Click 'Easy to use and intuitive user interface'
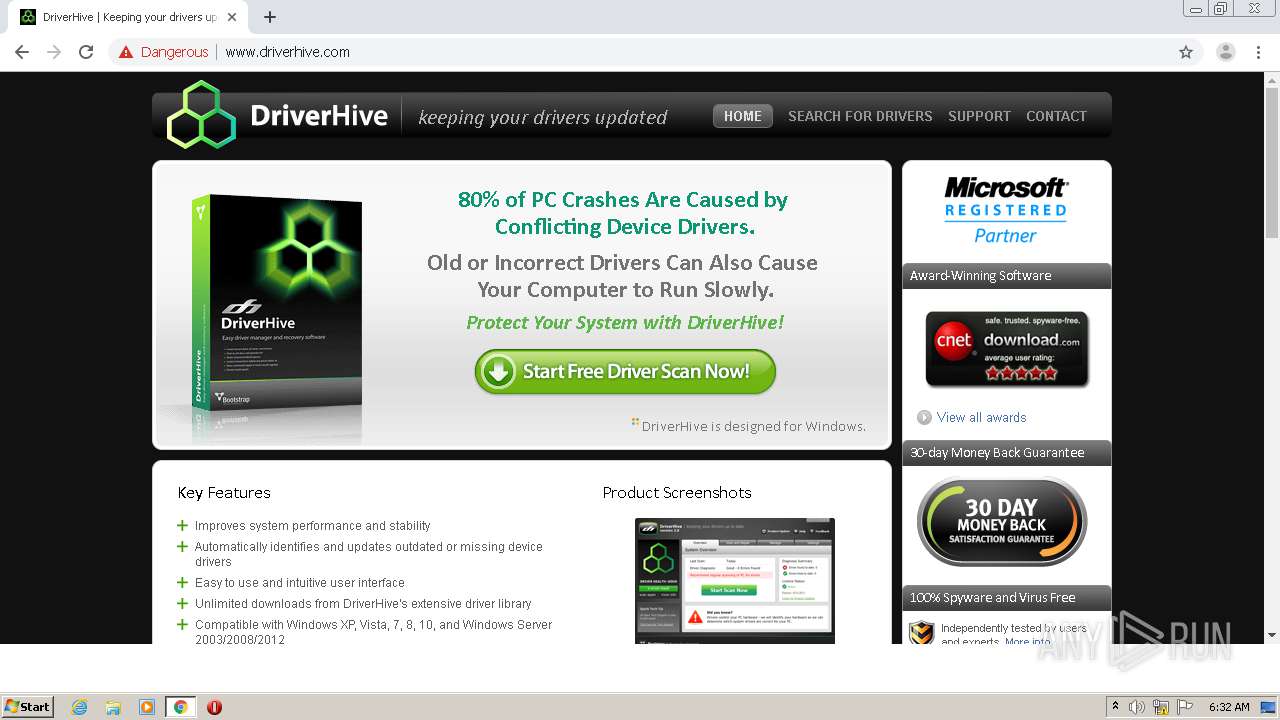The image size is (1280, 720). pos(300,582)
